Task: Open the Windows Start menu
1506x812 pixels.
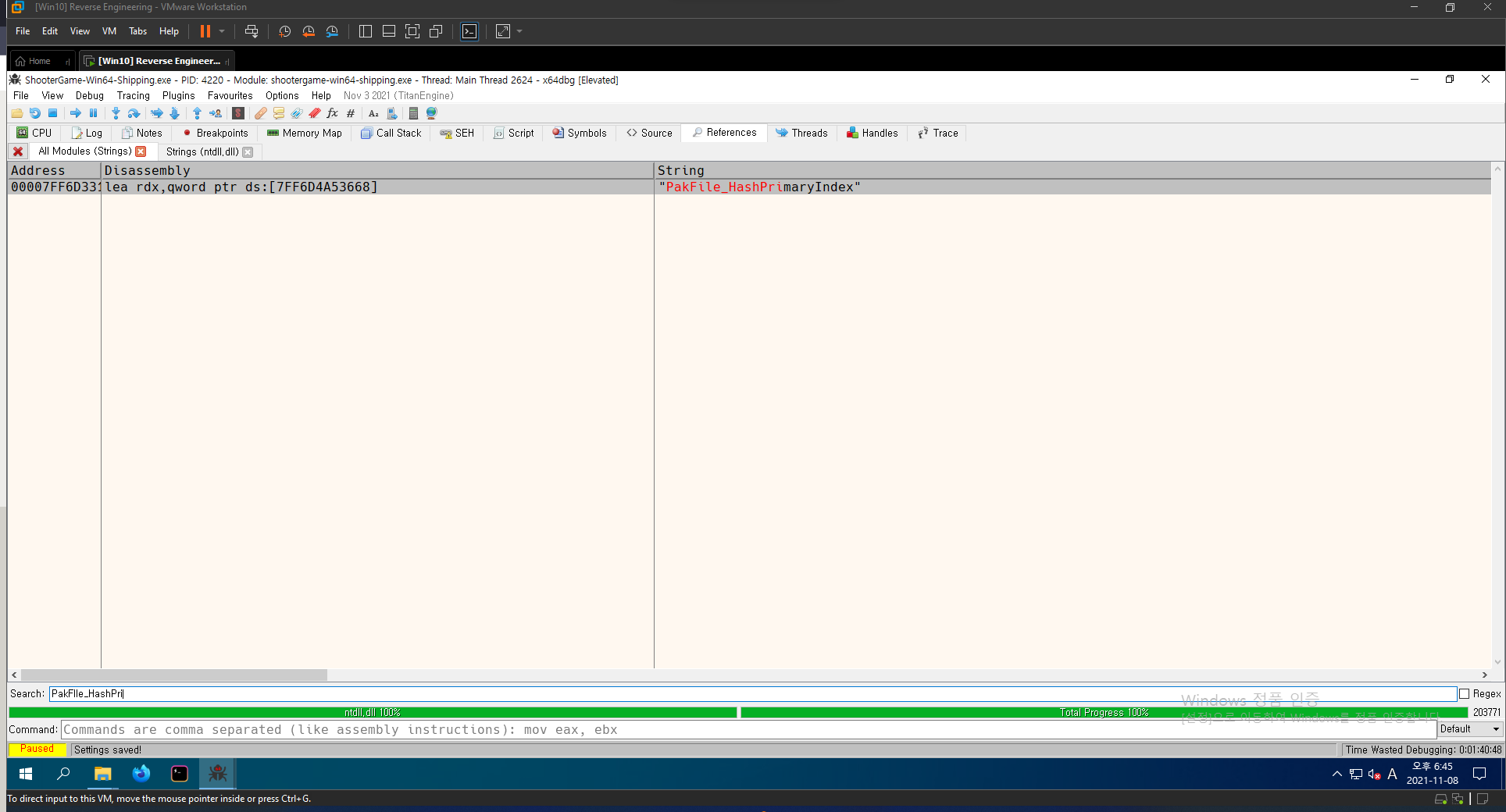Action: click(25, 774)
